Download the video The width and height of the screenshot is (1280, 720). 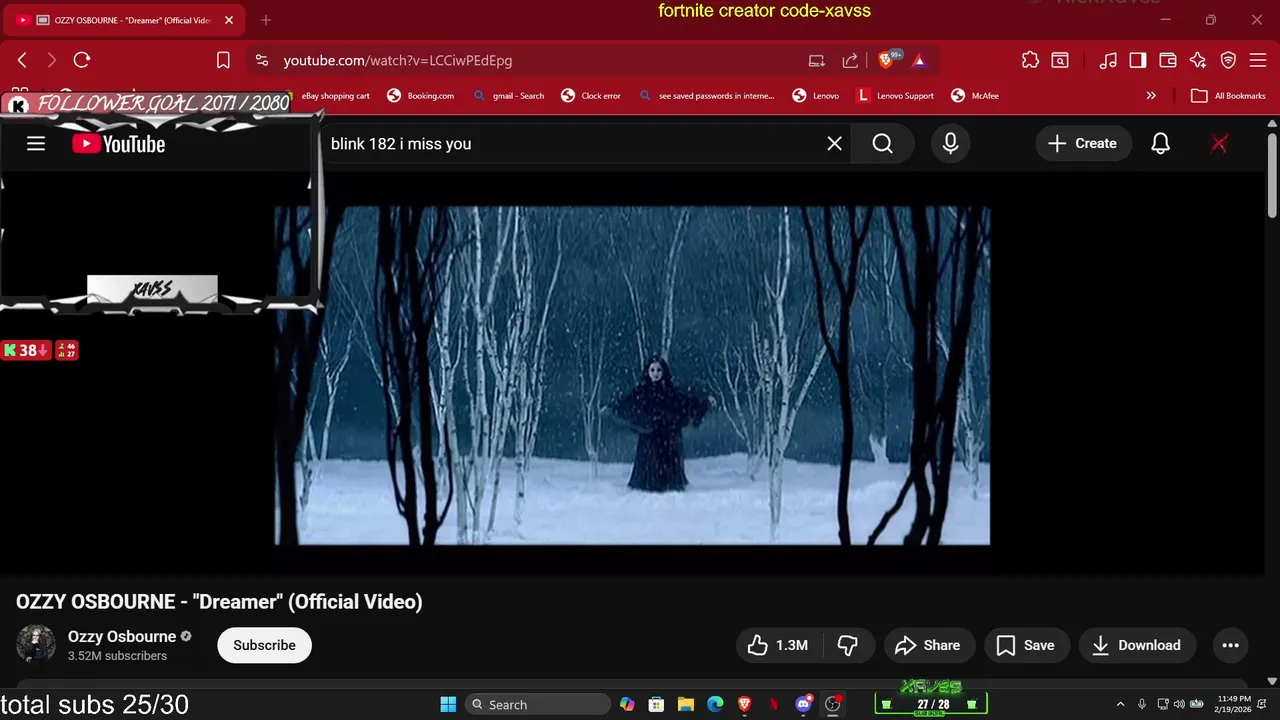coord(1137,645)
